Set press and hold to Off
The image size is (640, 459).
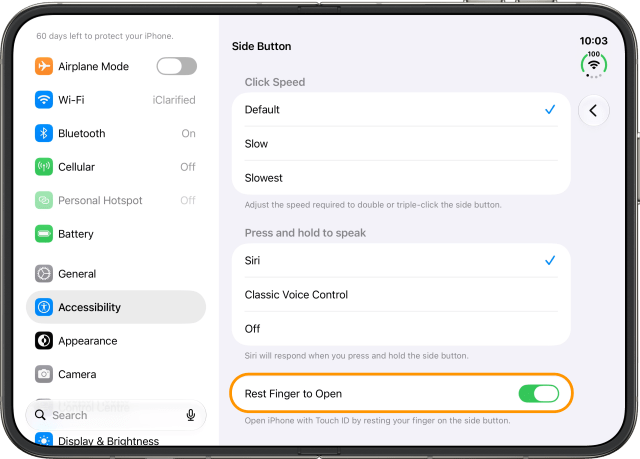click(x=401, y=329)
